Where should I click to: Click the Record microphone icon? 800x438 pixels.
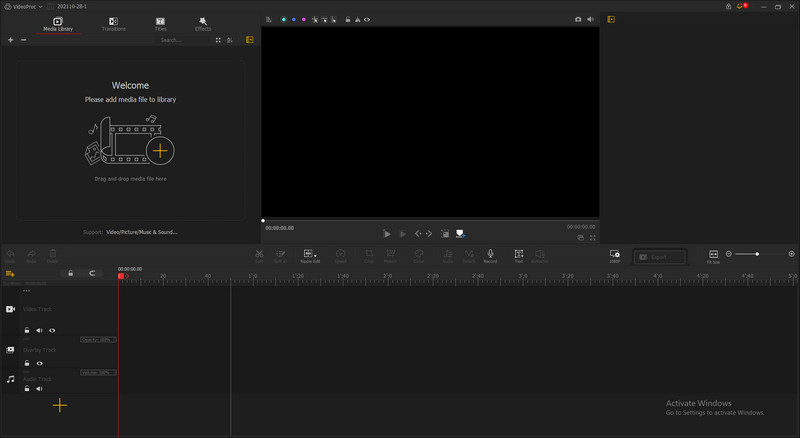pyautogui.click(x=490, y=255)
